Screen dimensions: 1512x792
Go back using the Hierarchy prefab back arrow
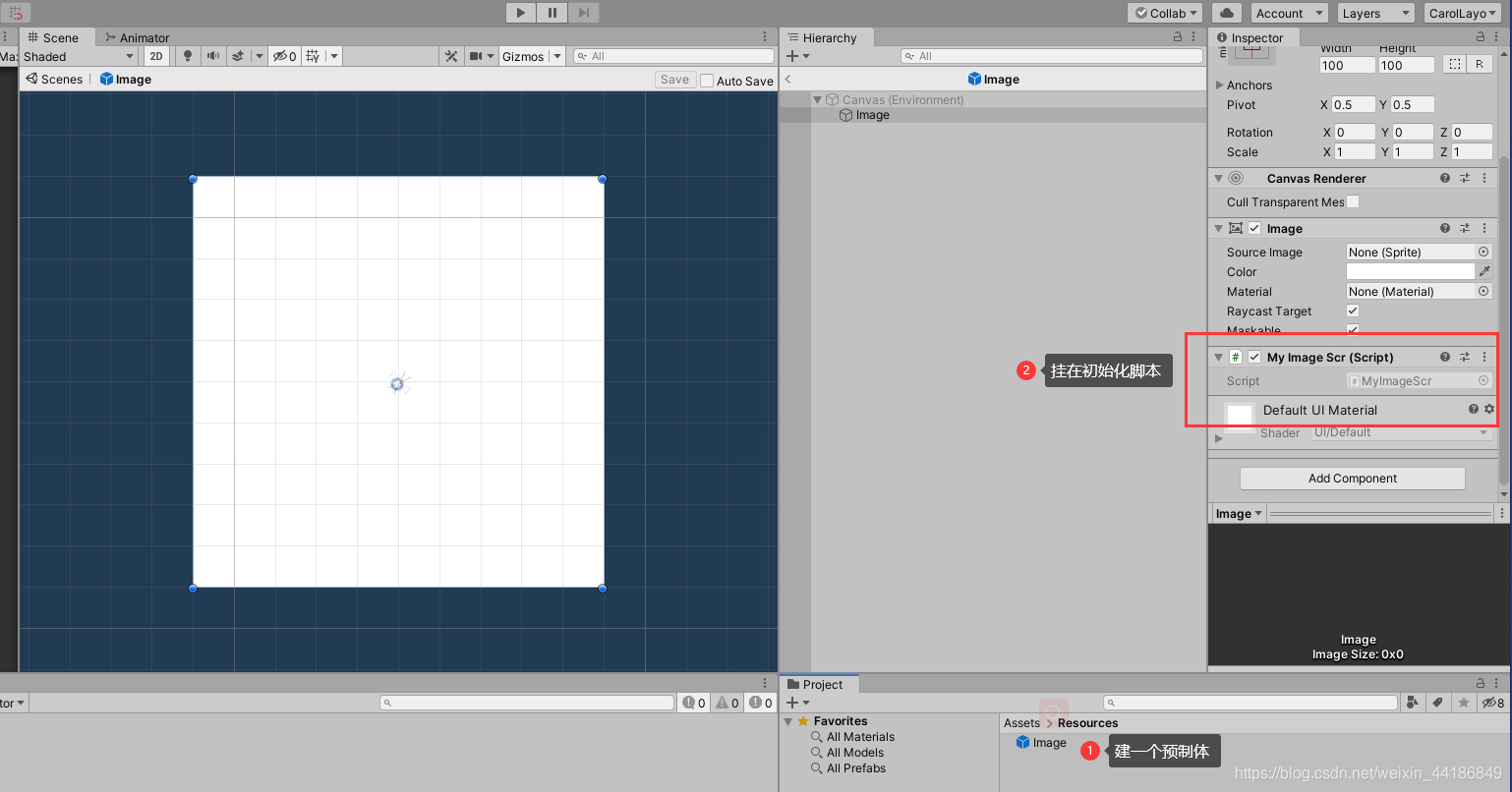tap(788, 80)
